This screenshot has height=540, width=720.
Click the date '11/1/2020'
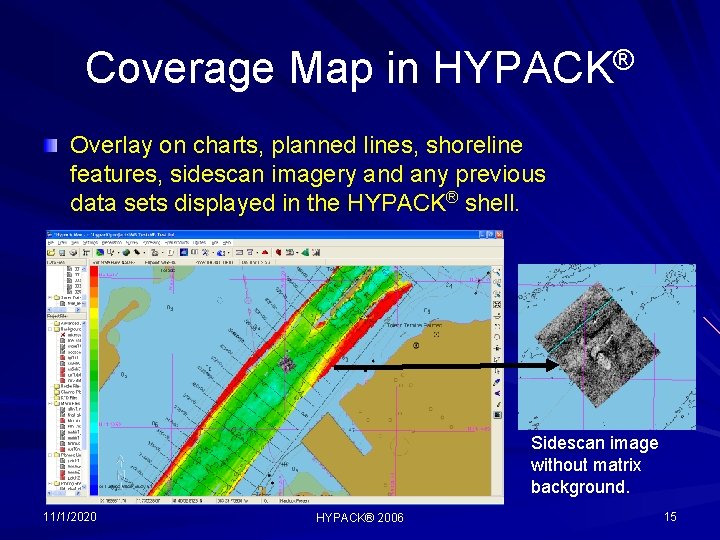click(x=70, y=517)
